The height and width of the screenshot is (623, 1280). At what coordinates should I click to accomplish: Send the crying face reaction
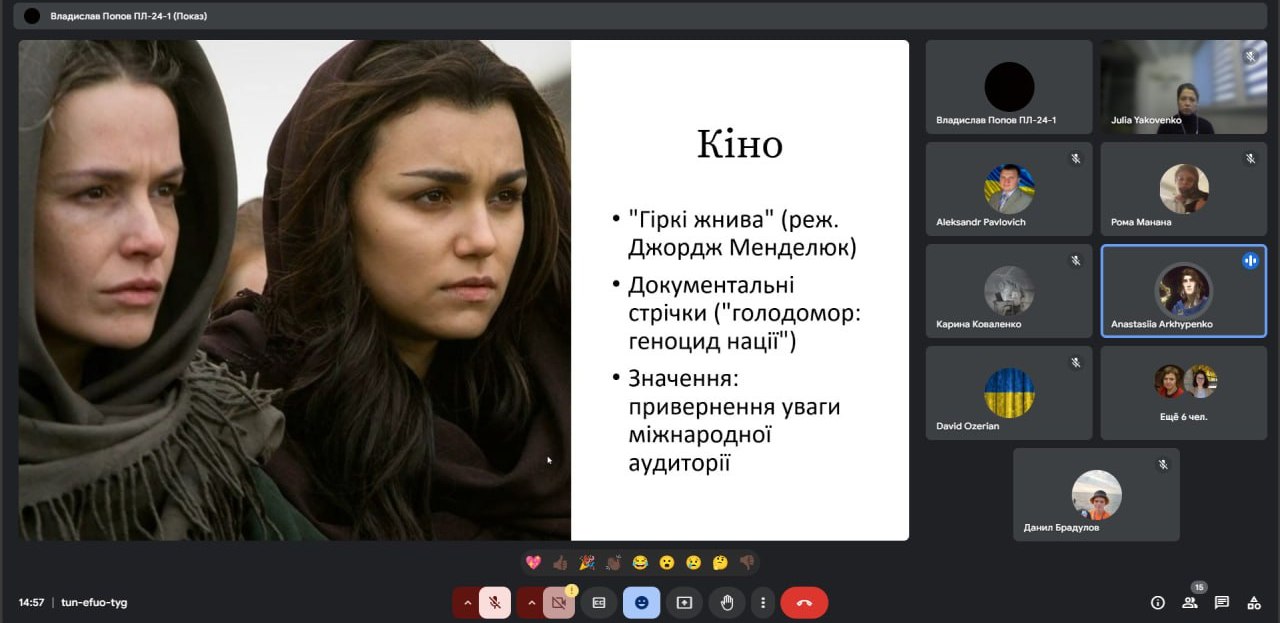pyautogui.click(x=693, y=563)
